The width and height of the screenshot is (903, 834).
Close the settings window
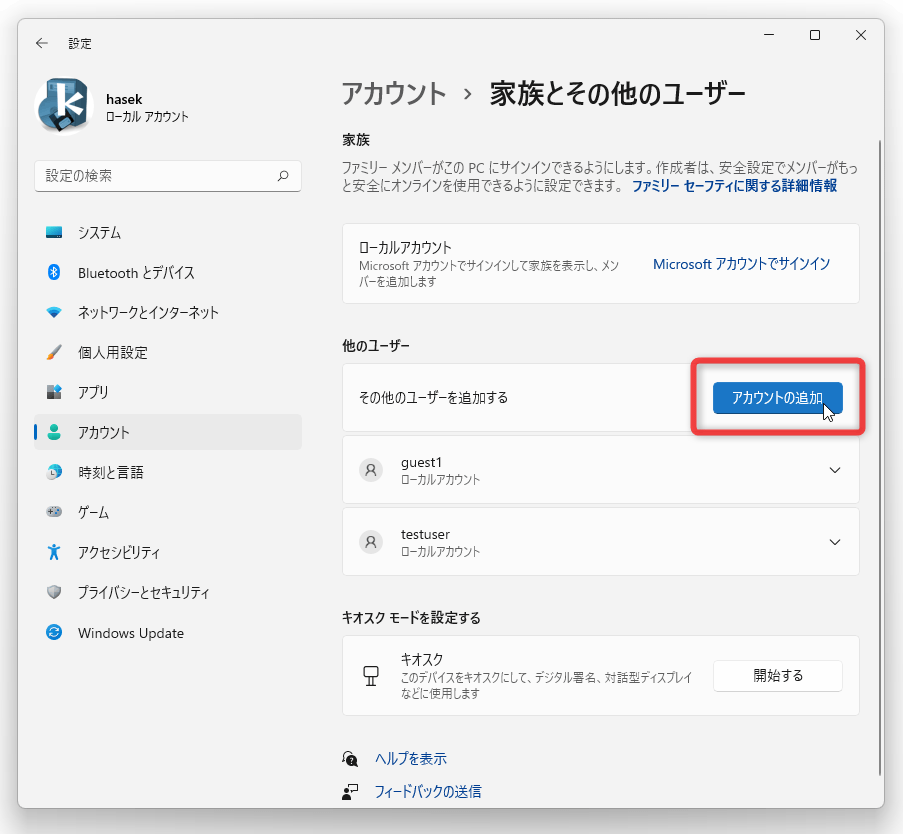pyautogui.click(x=861, y=35)
